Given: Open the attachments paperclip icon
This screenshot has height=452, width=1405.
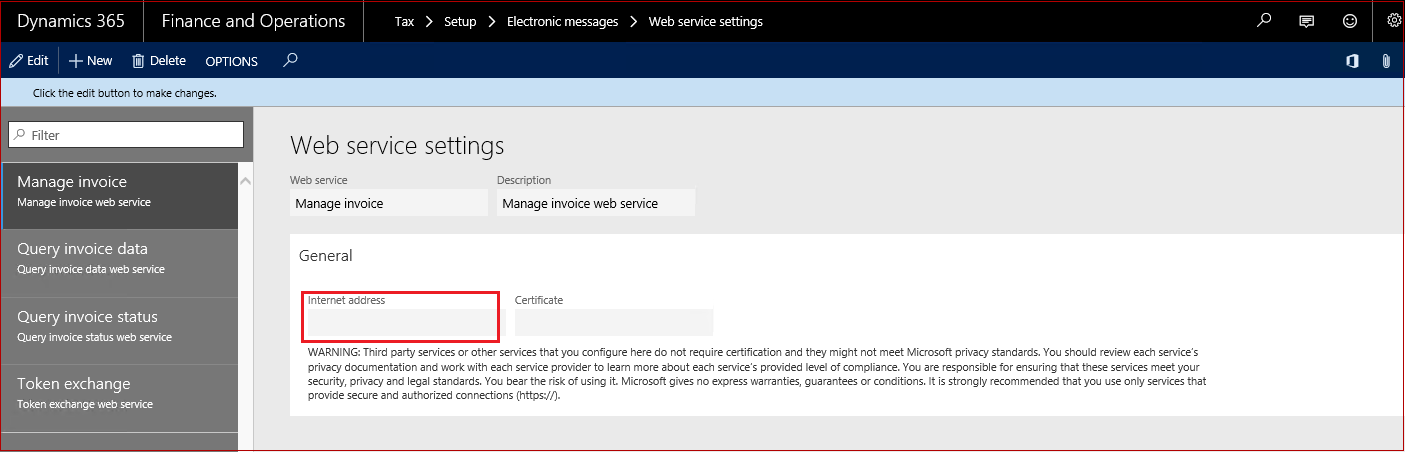Looking at the screenshot, I should [1386, 61].
